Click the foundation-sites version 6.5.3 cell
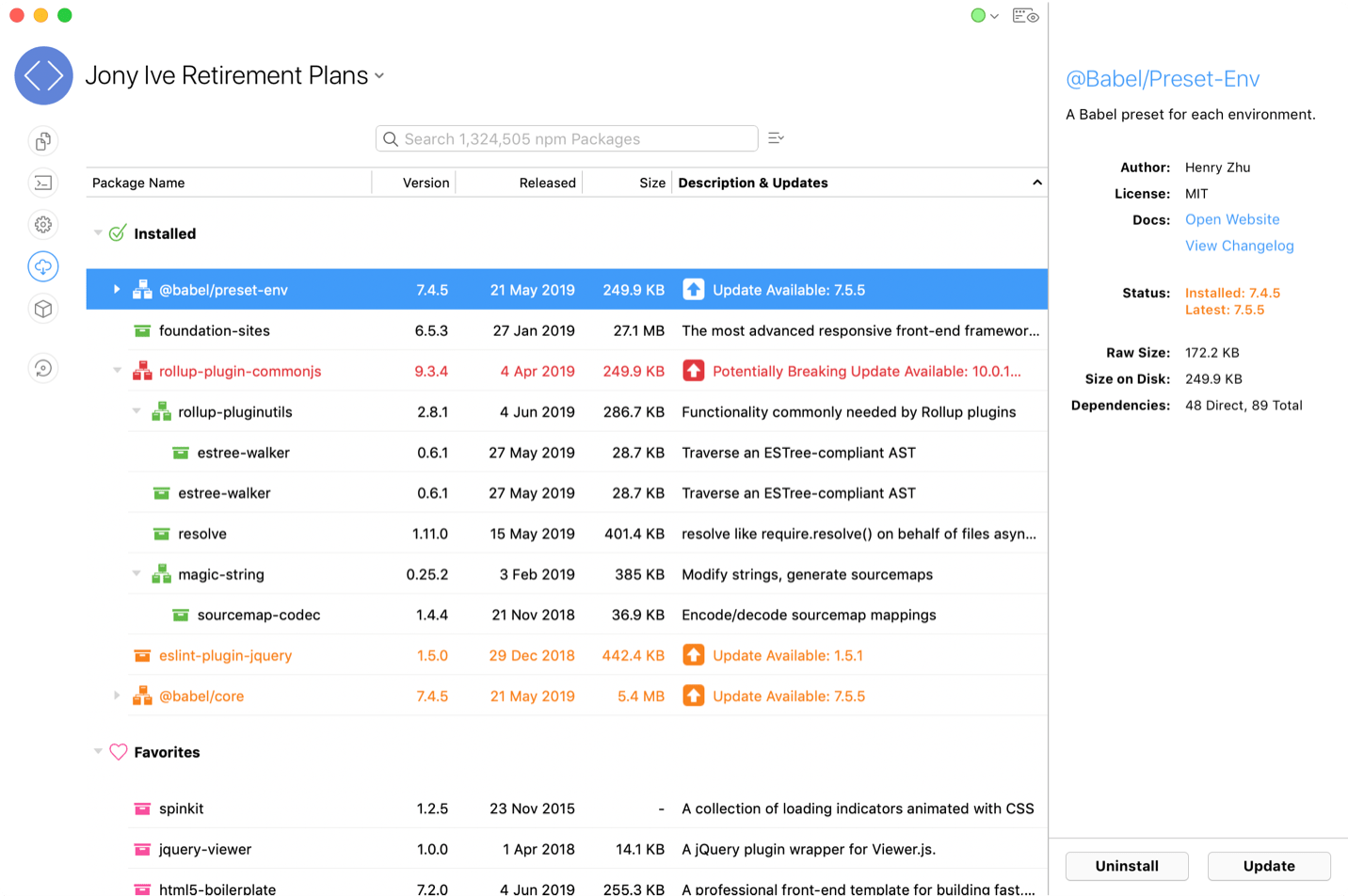 pos(431,330)
